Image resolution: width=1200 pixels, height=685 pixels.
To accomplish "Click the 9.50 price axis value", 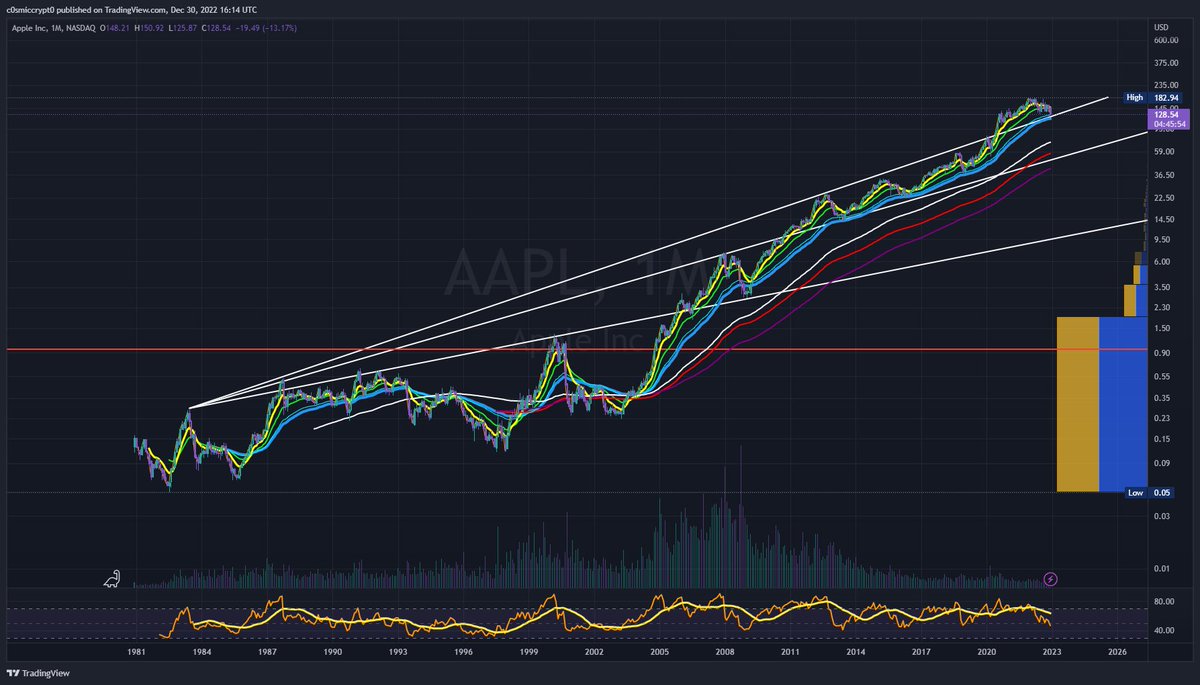I will (x=1161, y=240).
